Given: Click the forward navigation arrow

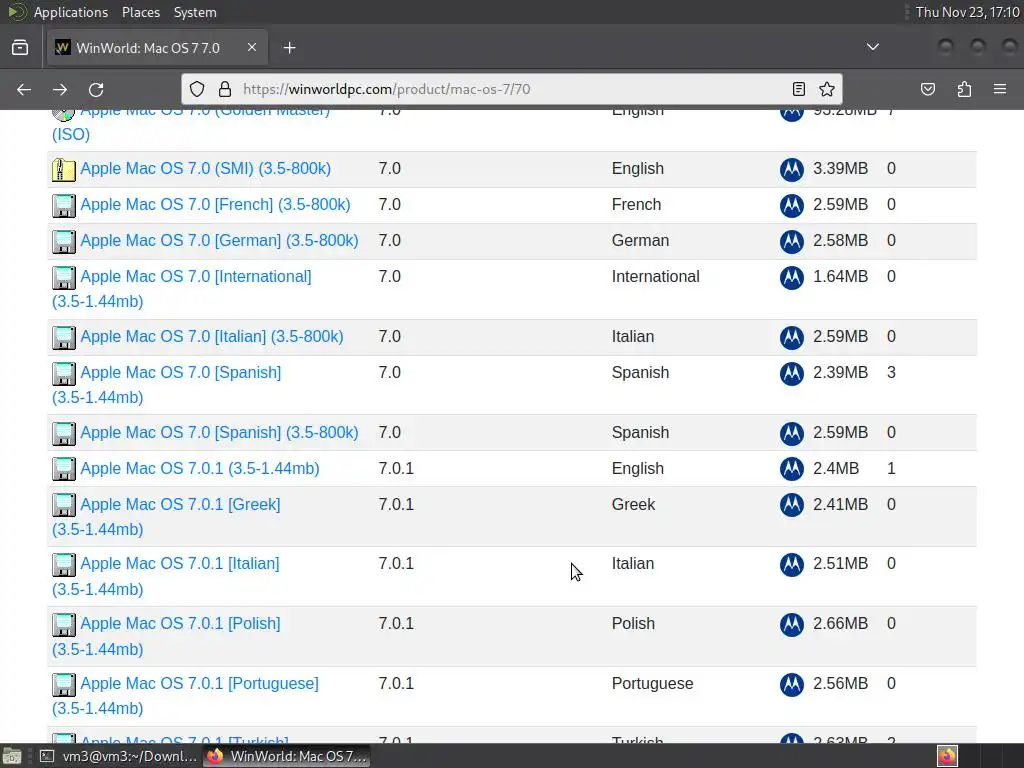Looking at the screenshot, I should (x=60, y=89).
